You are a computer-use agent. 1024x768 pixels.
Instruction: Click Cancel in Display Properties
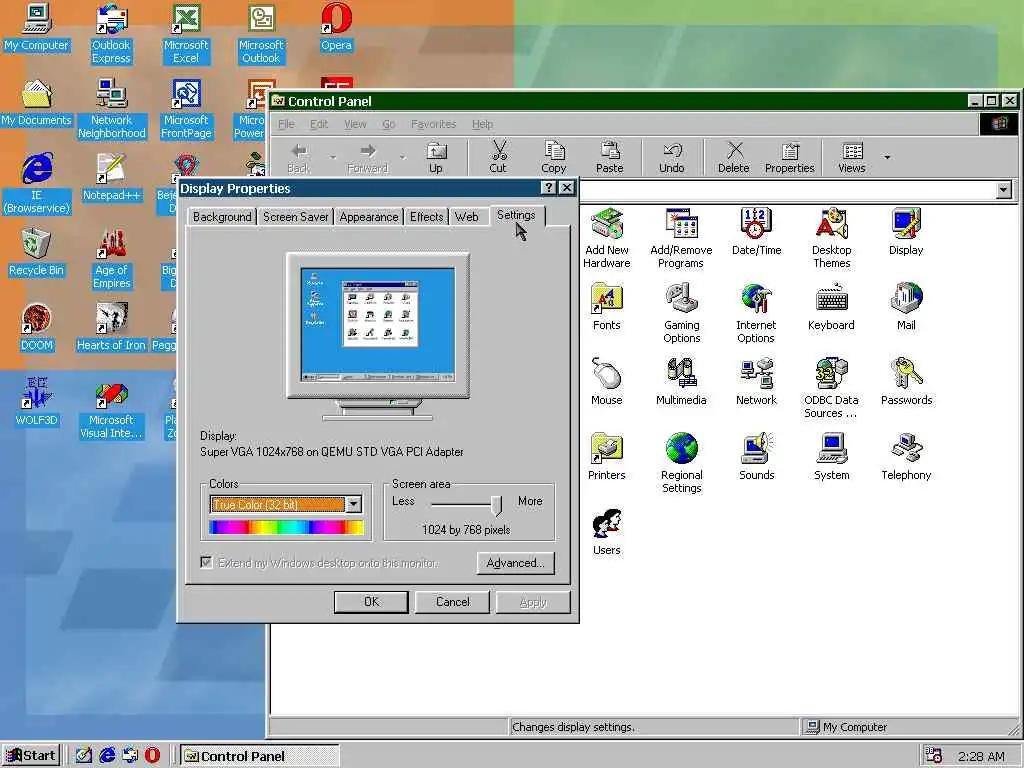pyautogui.click(x=453, y=602)
